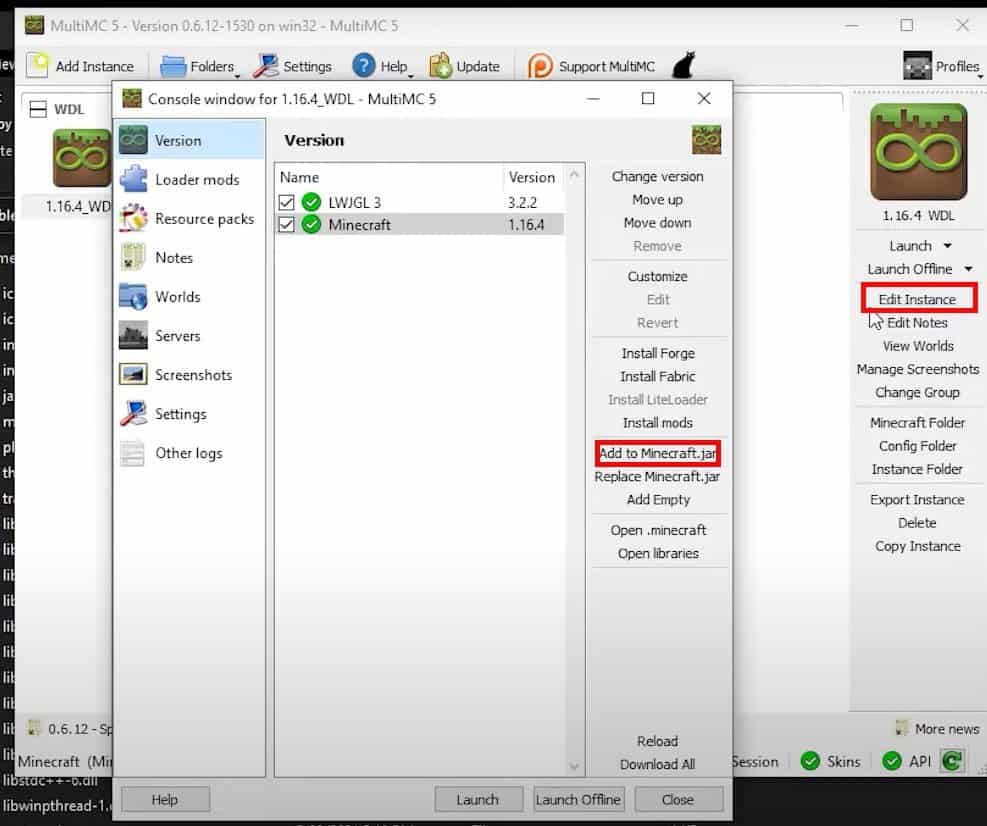
Task: Click the Update toolbar icon
Action: point(441,65)
